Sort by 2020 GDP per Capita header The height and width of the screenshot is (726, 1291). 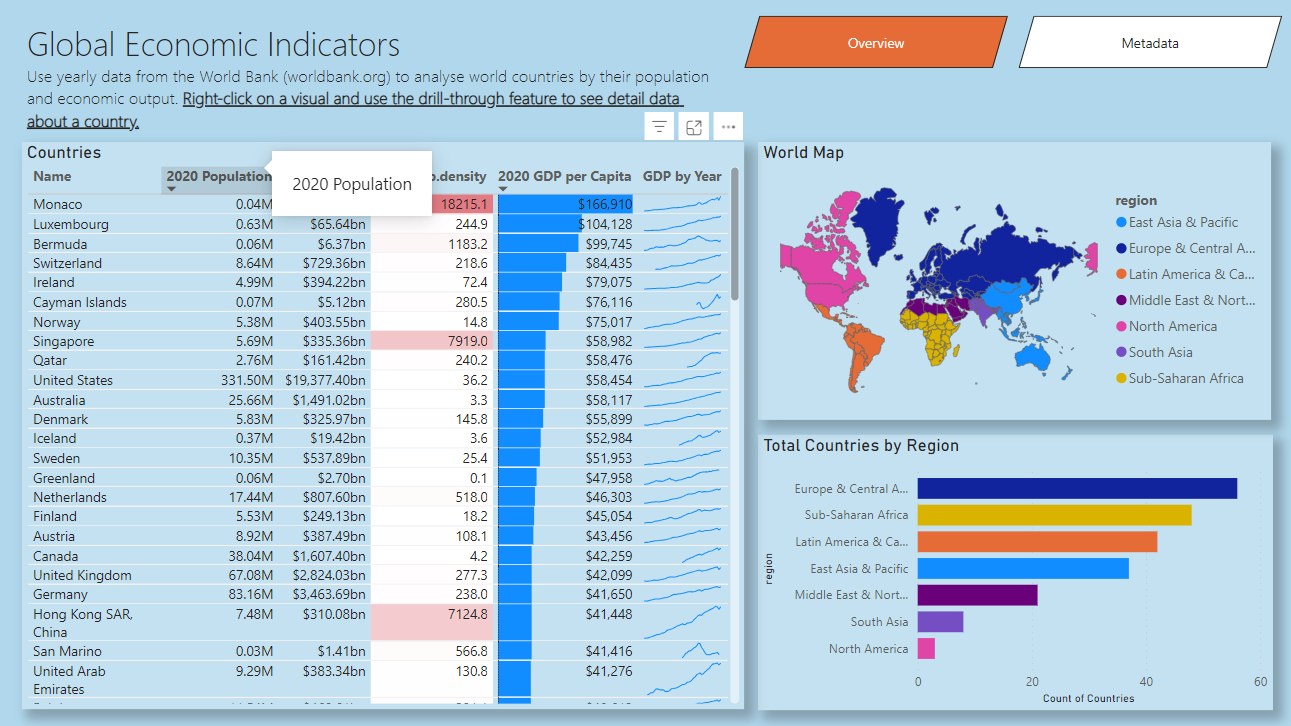tap(564, 177)
